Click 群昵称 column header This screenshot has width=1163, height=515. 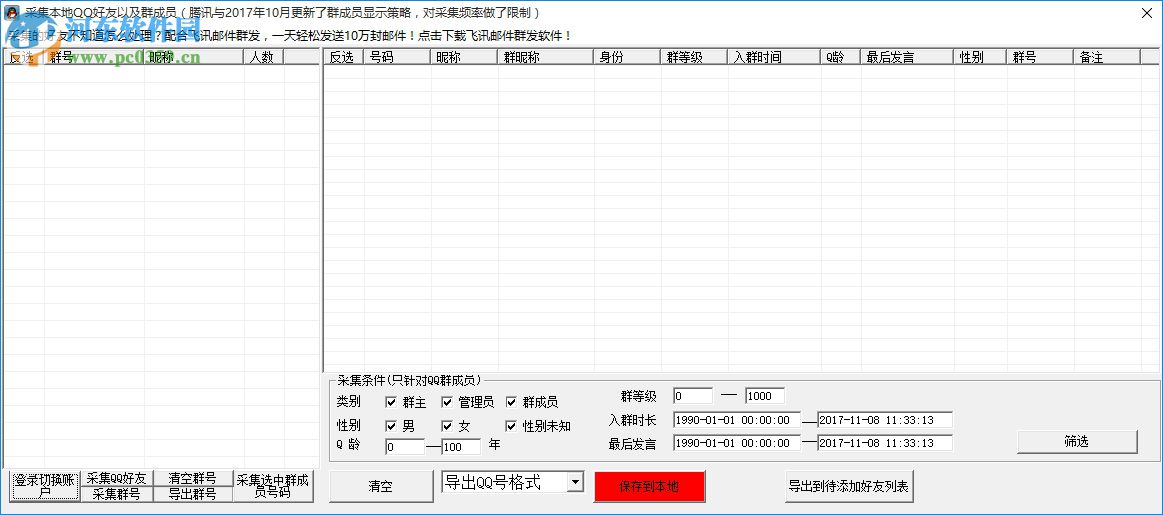[545, 57]
